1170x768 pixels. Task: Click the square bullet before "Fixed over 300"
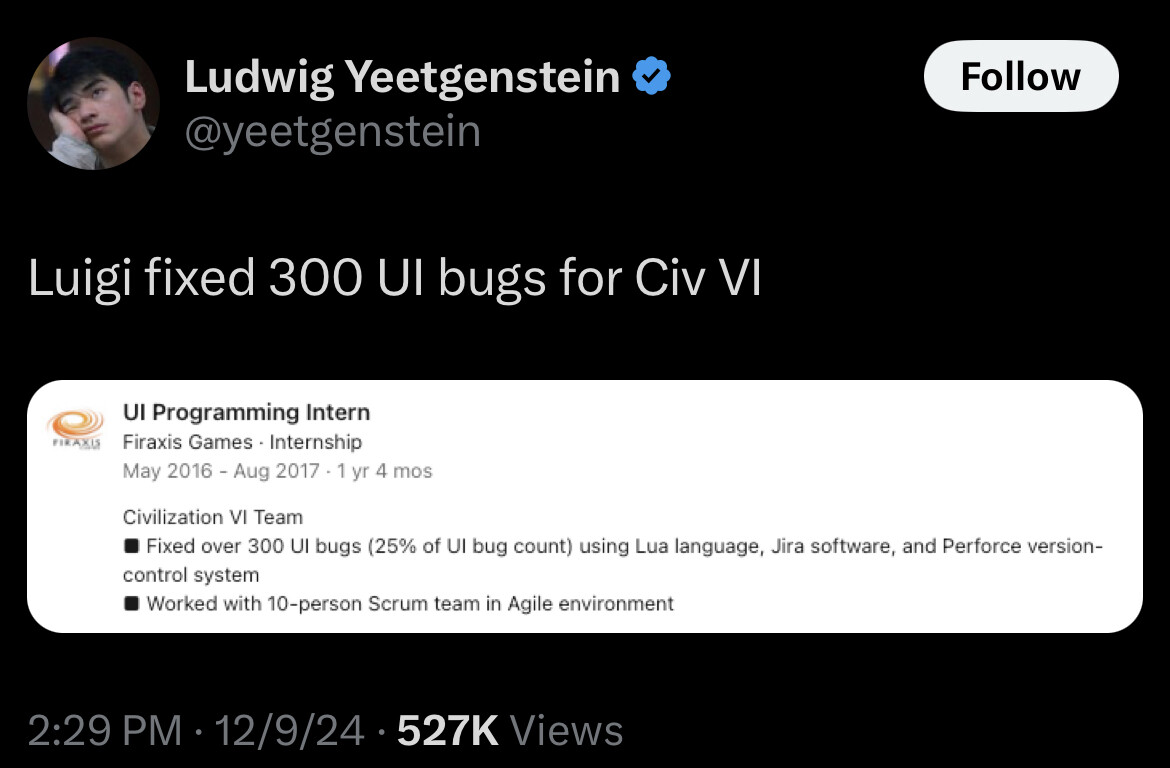coord(131,547)
